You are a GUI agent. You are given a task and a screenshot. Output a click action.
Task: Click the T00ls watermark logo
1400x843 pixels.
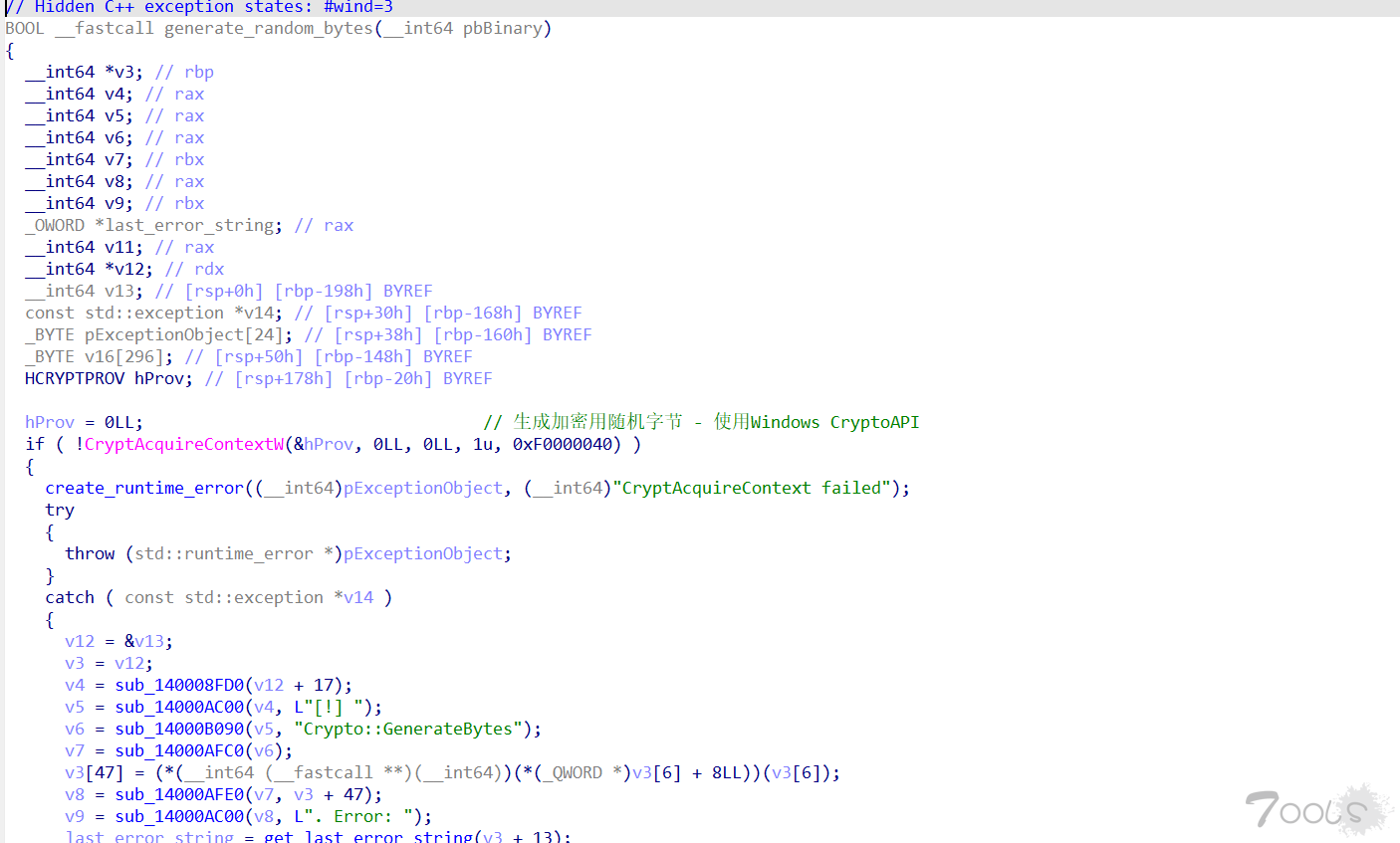point(1314,808)
